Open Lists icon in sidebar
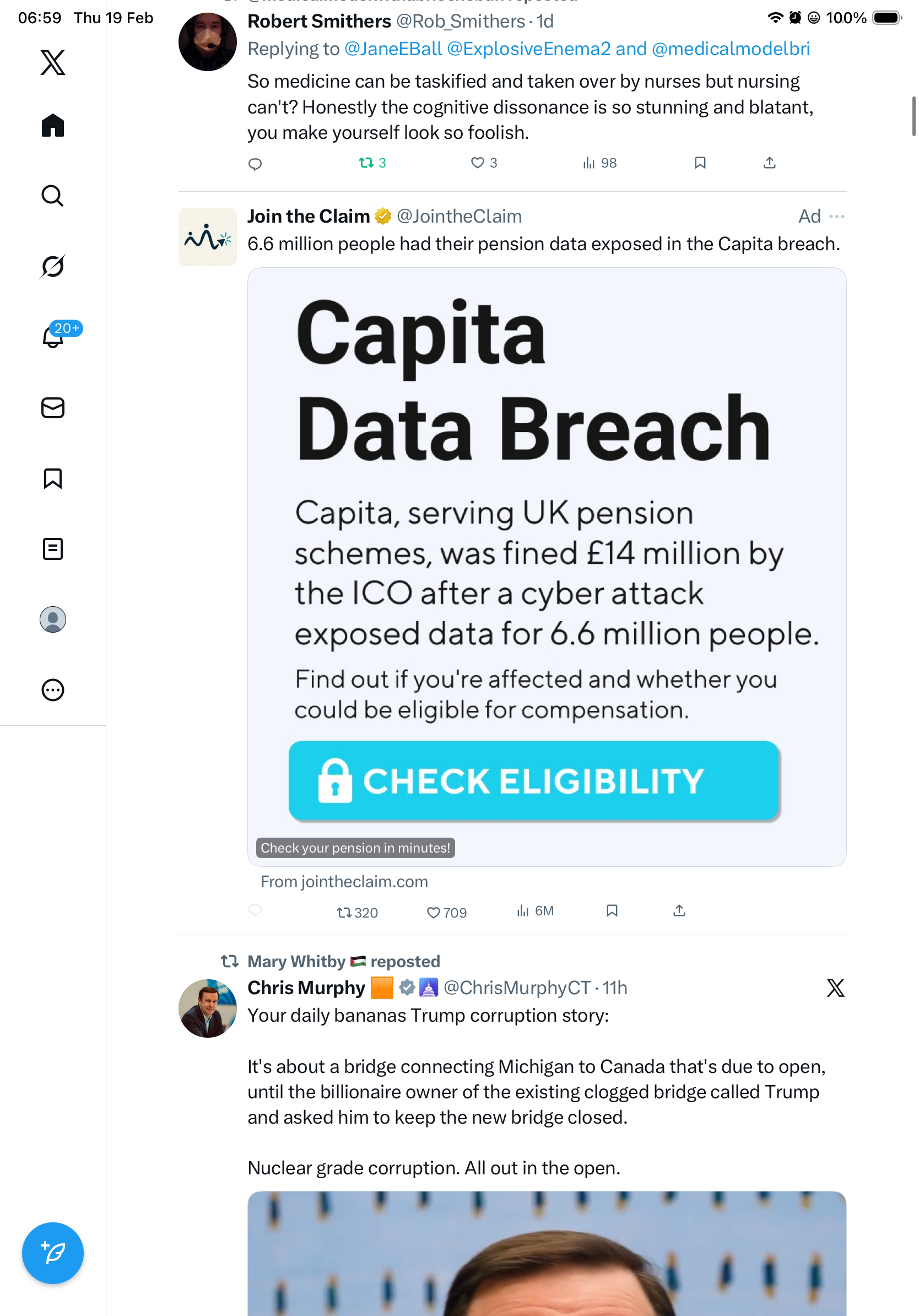 [x=53, y=549]
